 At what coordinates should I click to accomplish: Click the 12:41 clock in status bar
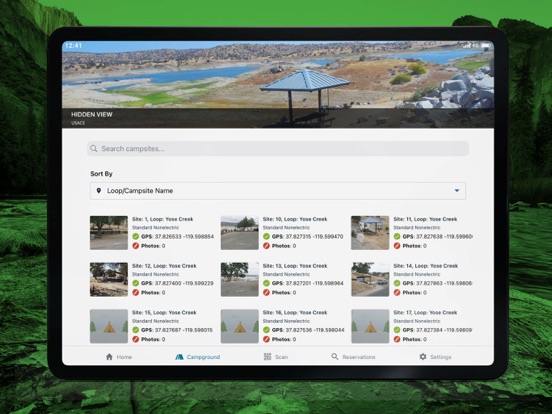(x=73, y=45)
